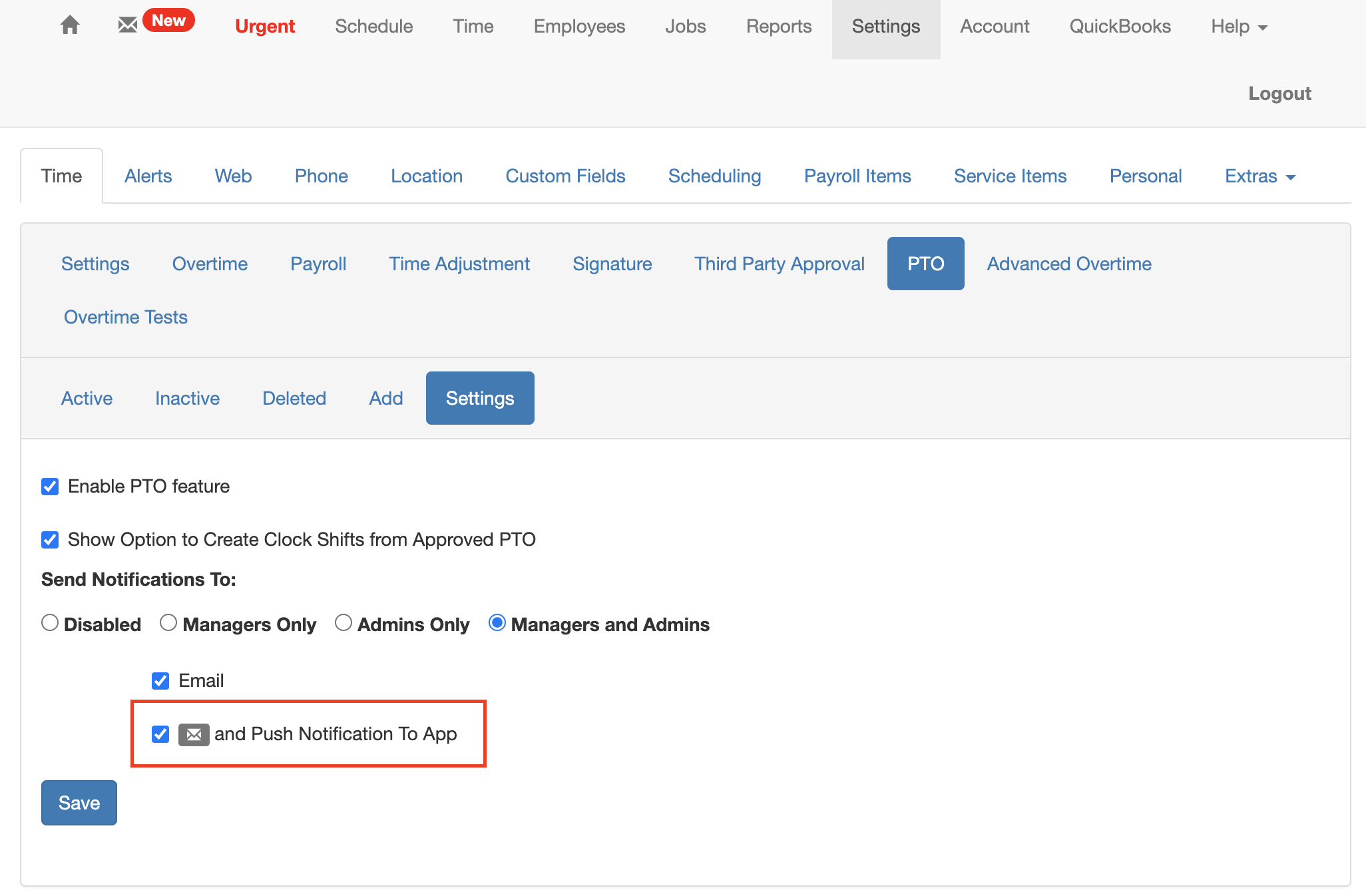The width and height of the screenshot is (1366, 896).
Task: Open the Advanced Overtime sub-tab
Action: coord(1069,264)
